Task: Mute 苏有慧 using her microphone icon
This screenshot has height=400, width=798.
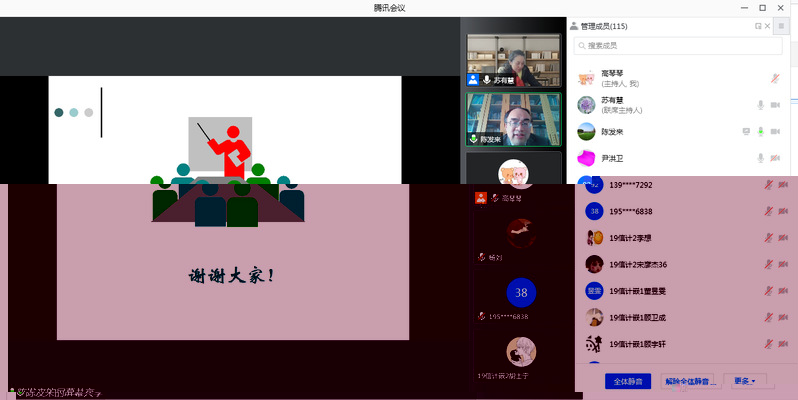Action: coord(760,105)
